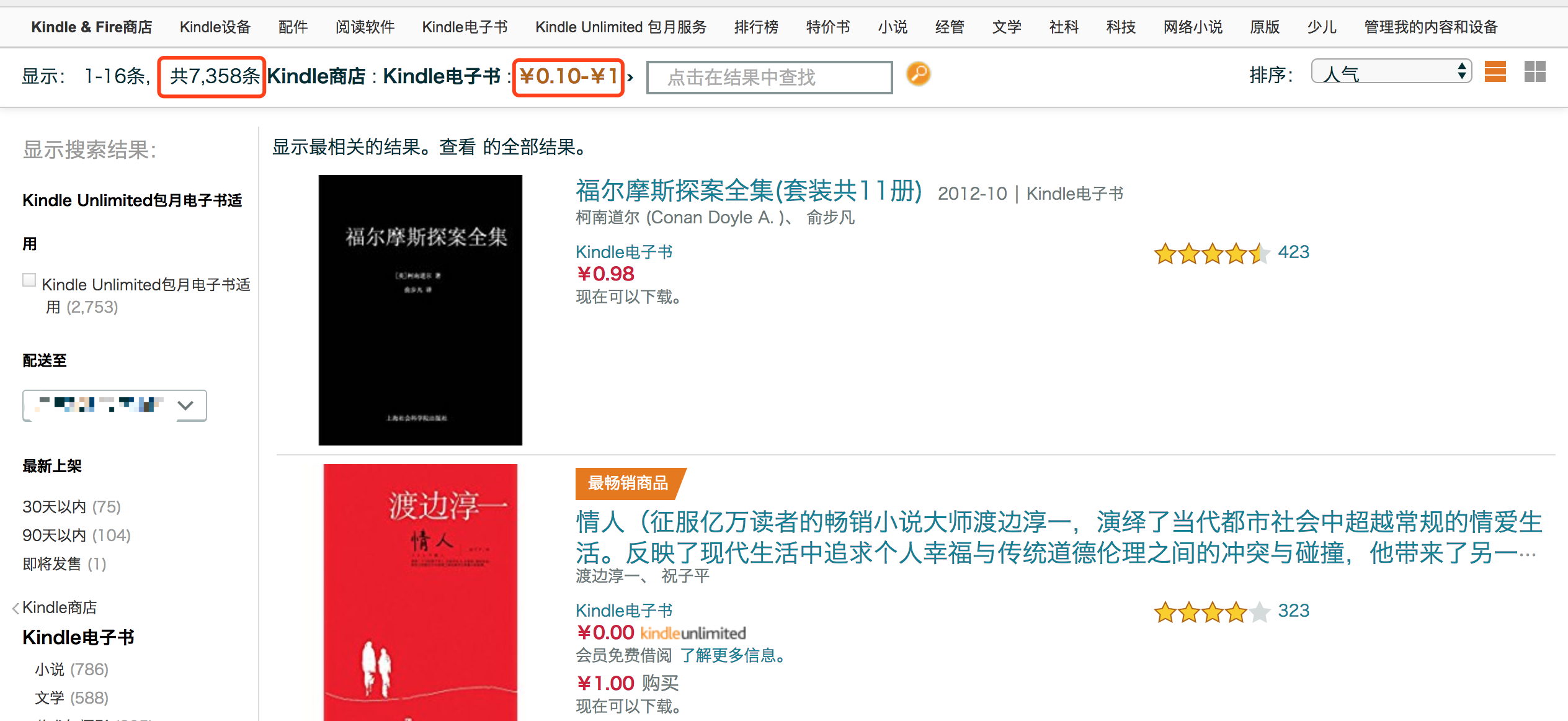Open the 排行榜 menu item
Image resolution: width=1568 pixels, height=721 pixels.
(x=755, y=27)
